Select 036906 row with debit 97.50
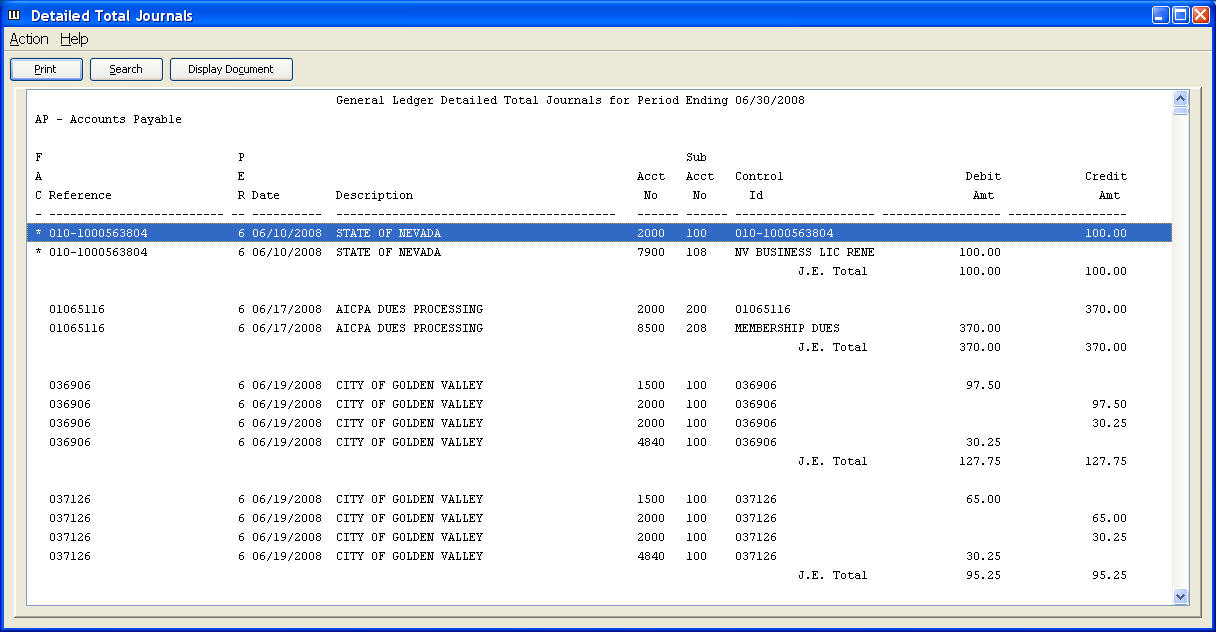 tap(599, 385)
